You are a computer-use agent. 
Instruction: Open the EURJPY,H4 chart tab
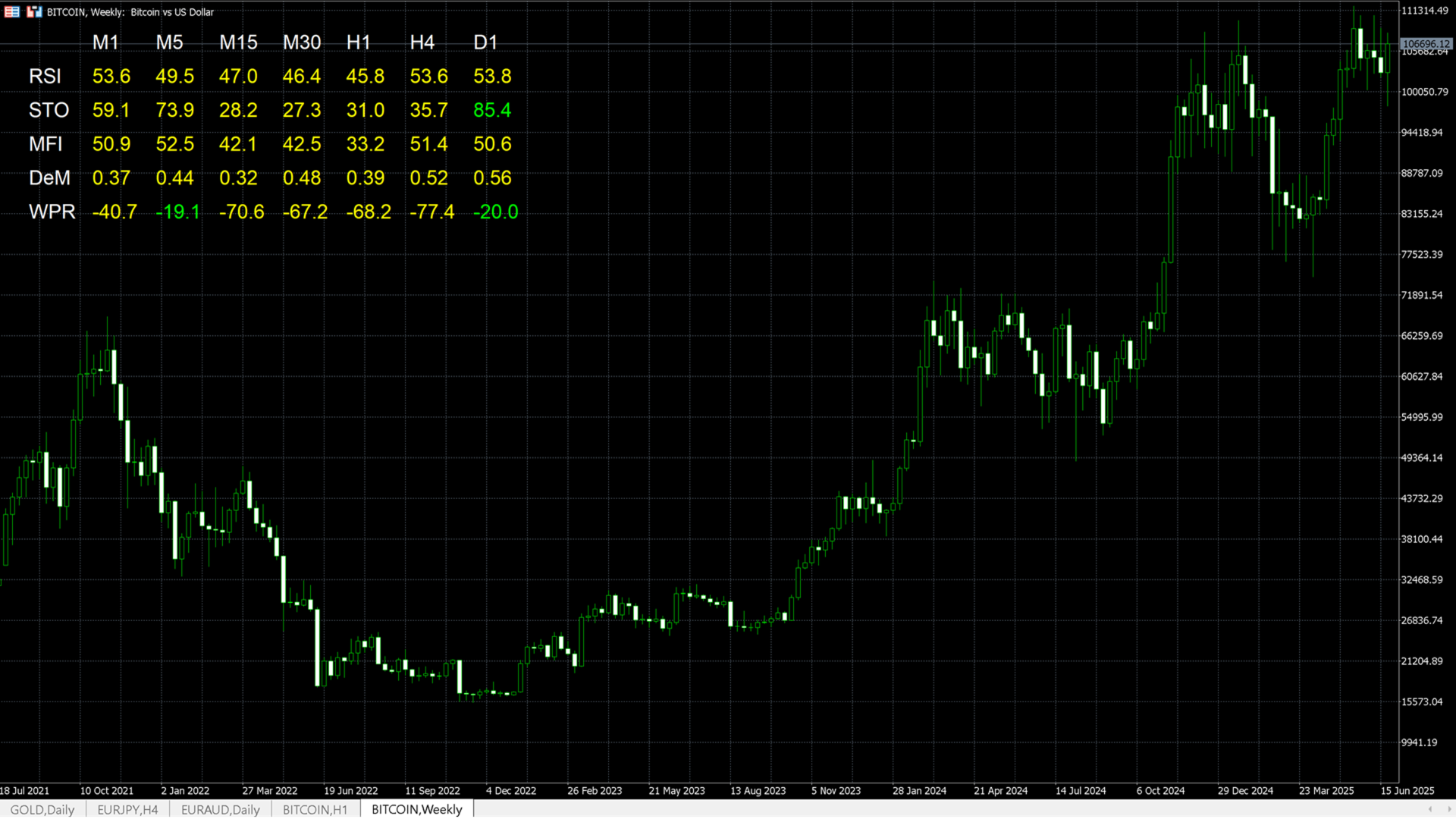pyautogui.click(x=127, y=809)
